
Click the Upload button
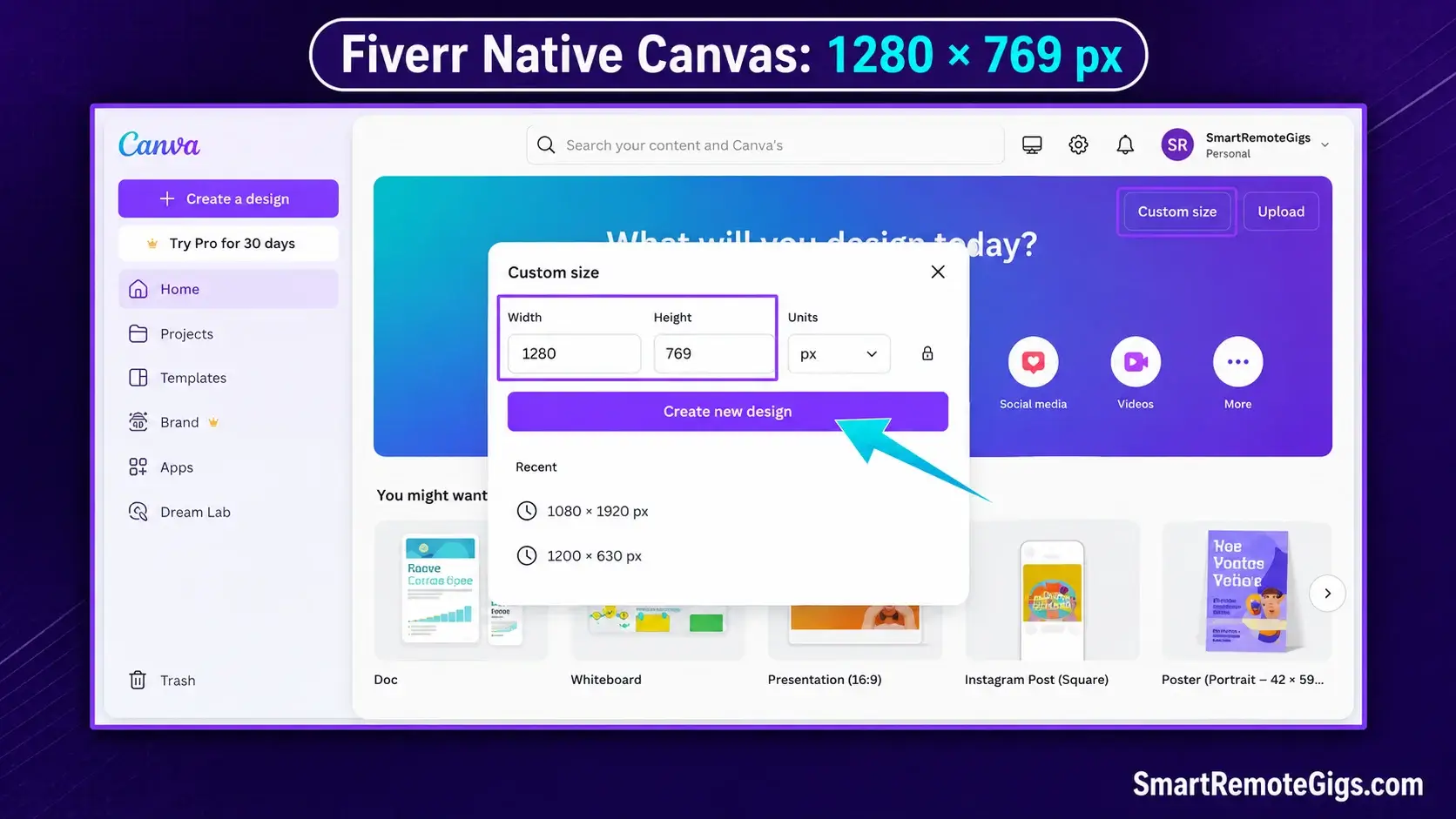click(1281, 211)
